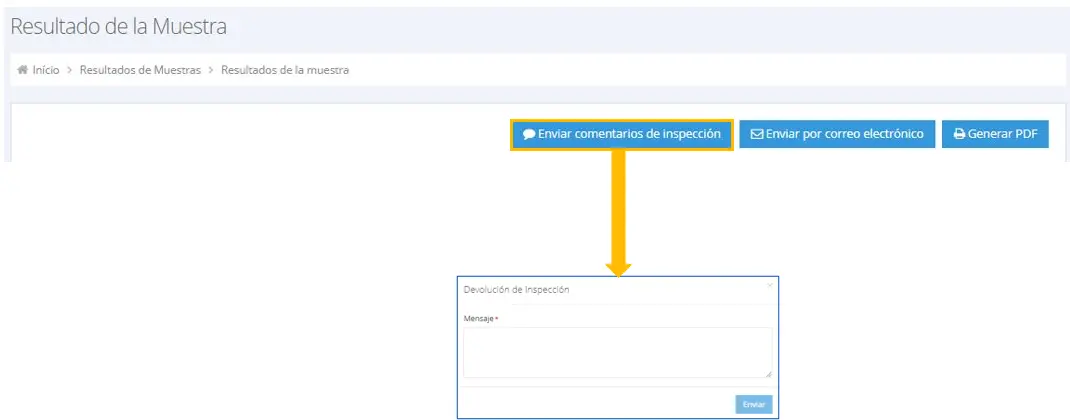Click the speech bubble comment icon
Image resolution: width=1070 pixels, height=420 pixels.
pos(529,135)
